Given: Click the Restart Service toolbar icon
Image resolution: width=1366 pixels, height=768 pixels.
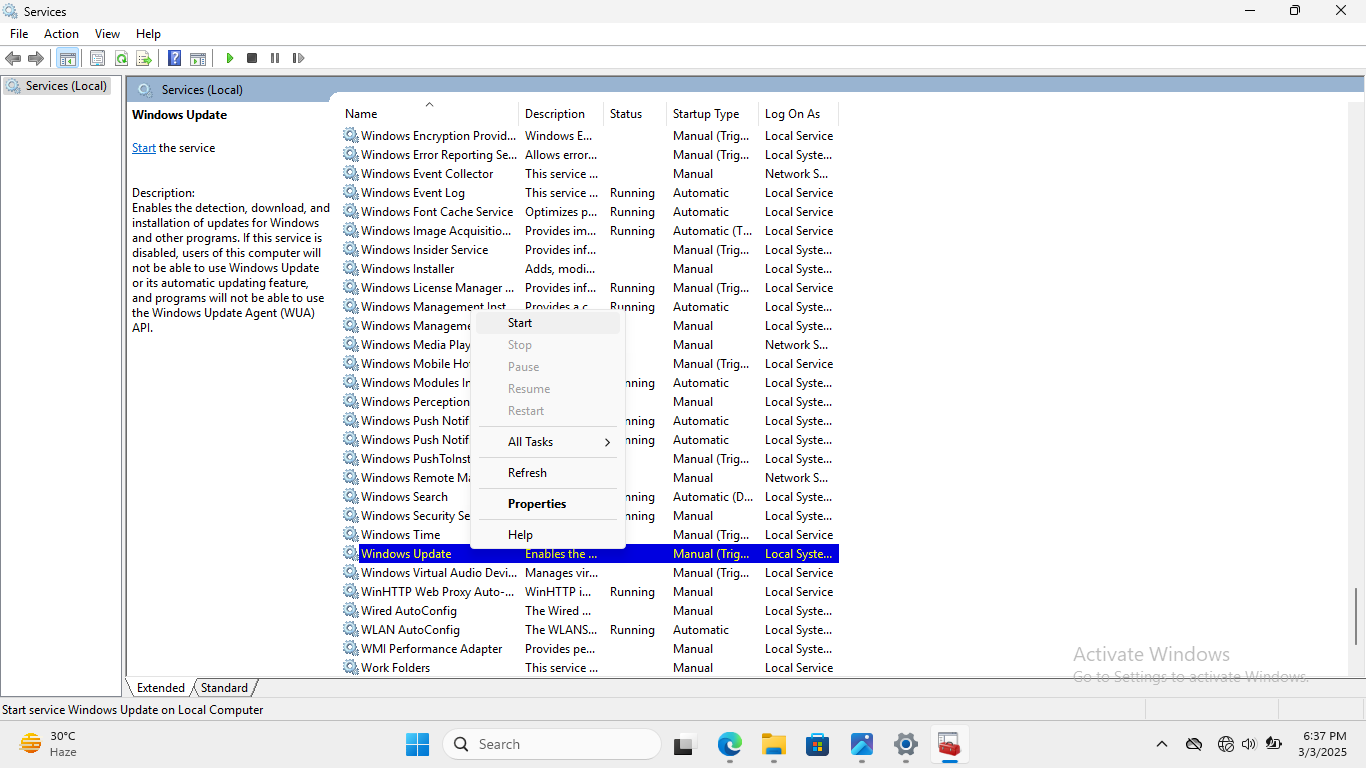Looking at the screenshot, I should 298,58.
